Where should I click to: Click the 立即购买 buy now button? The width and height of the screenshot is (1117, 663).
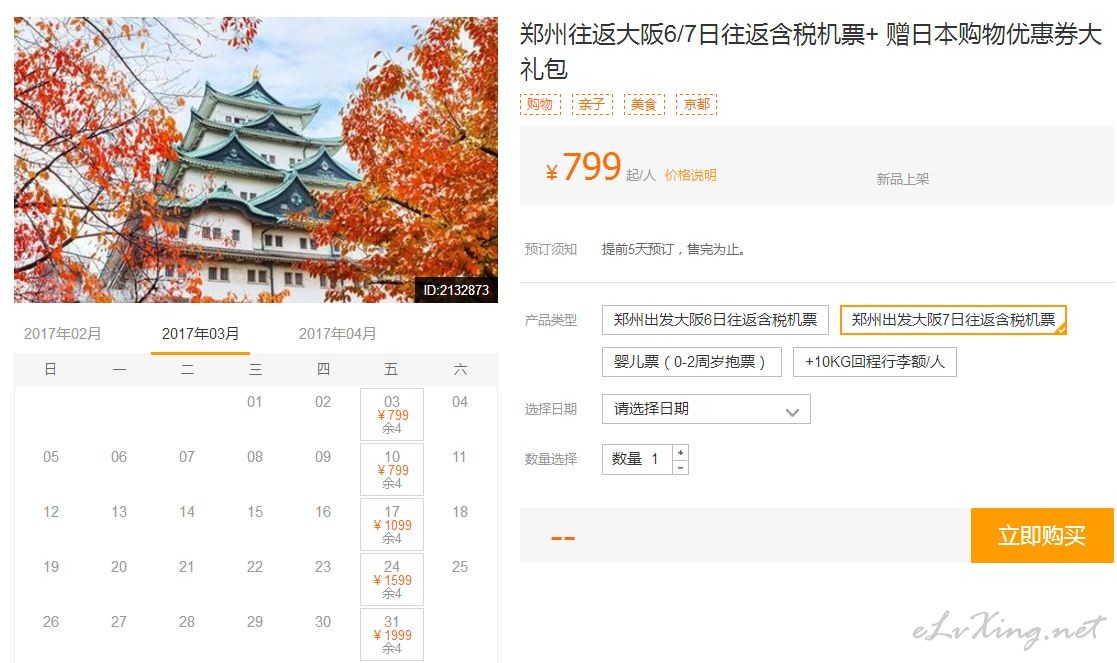pyautogui.click(x=1041, y=536)
